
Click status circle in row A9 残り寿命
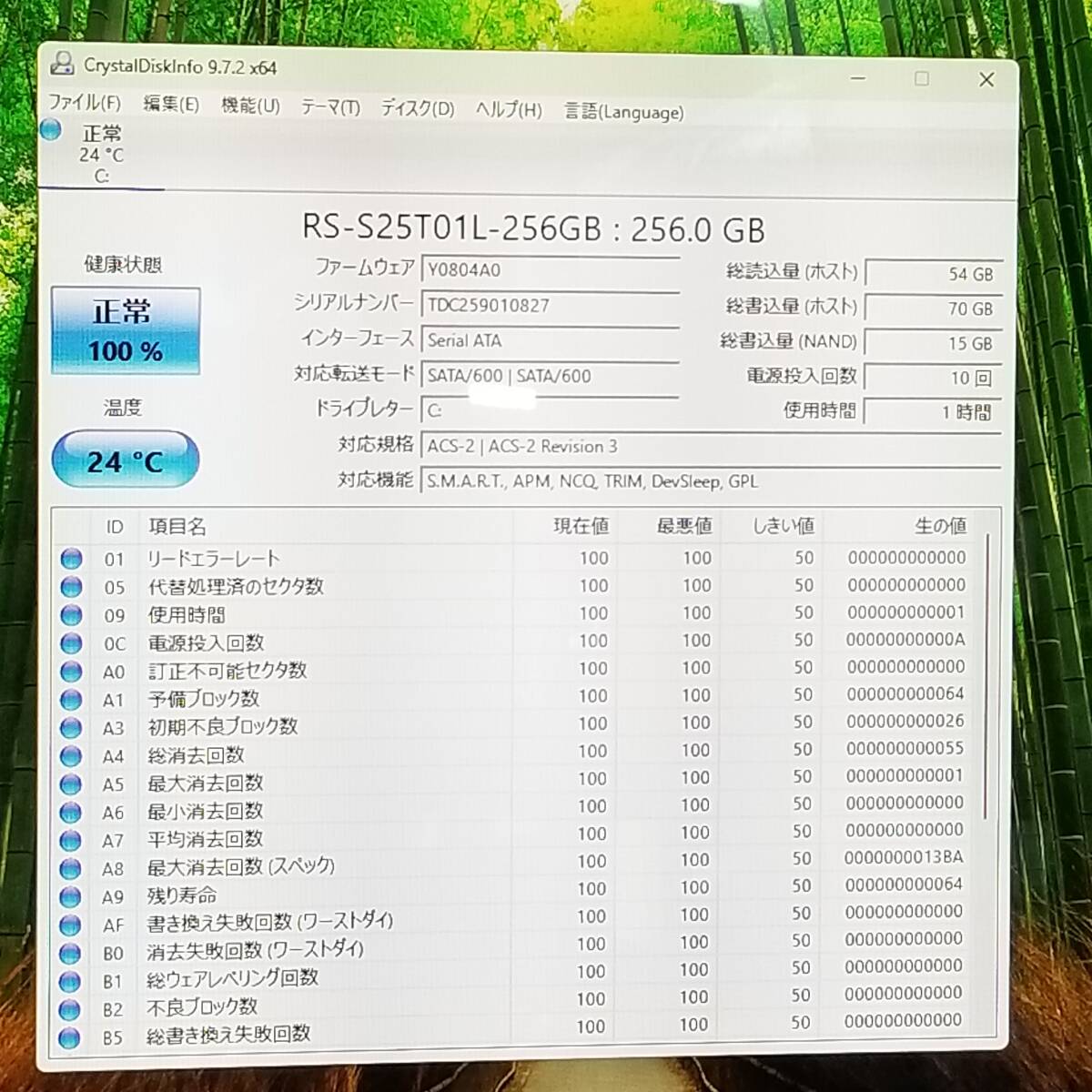click(70, 897)
